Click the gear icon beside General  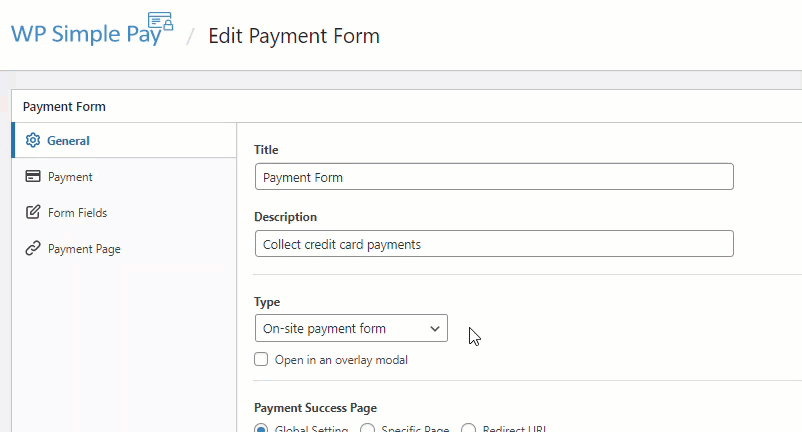[x=33, y=141]
